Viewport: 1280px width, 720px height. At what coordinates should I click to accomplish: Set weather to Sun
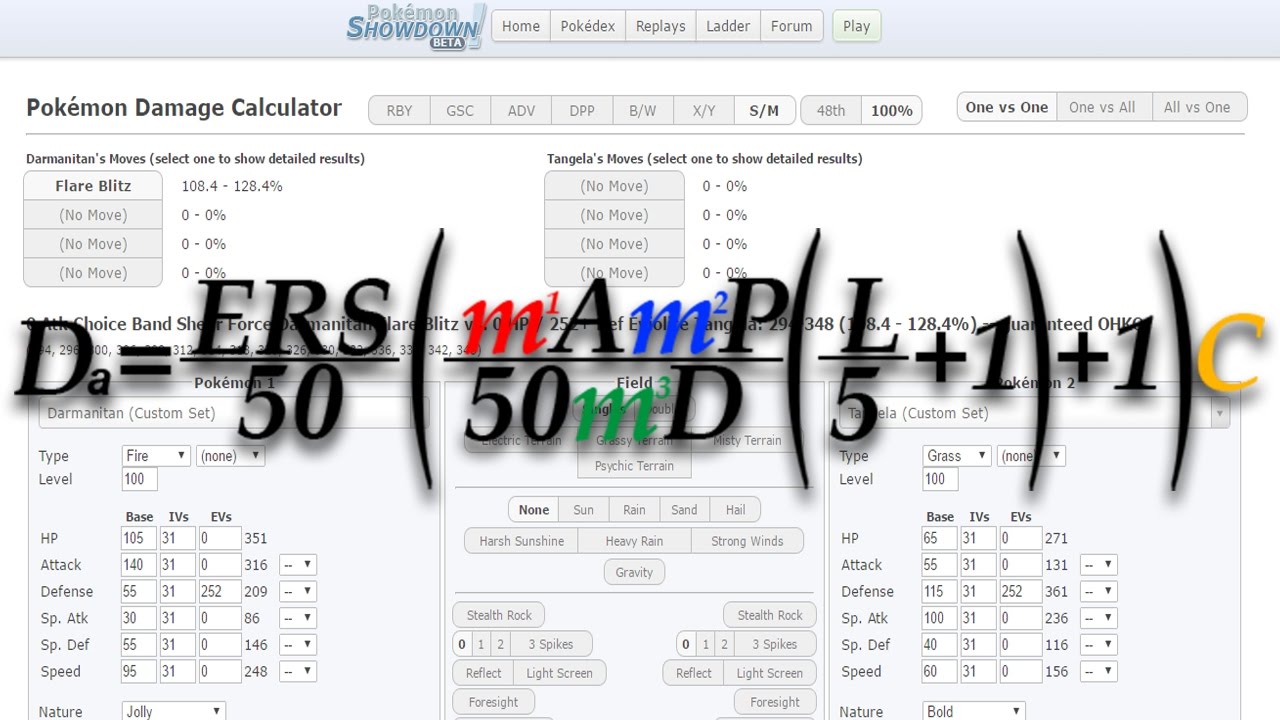(x=584, y=509)
